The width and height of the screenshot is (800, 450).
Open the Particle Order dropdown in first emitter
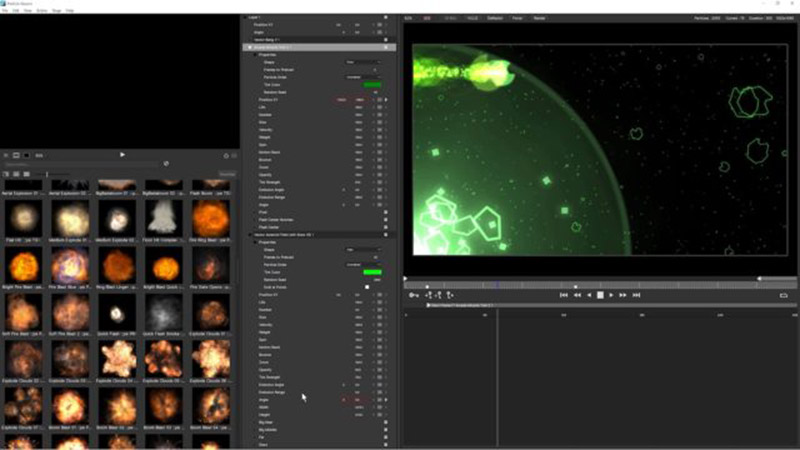tap(362, 77)
